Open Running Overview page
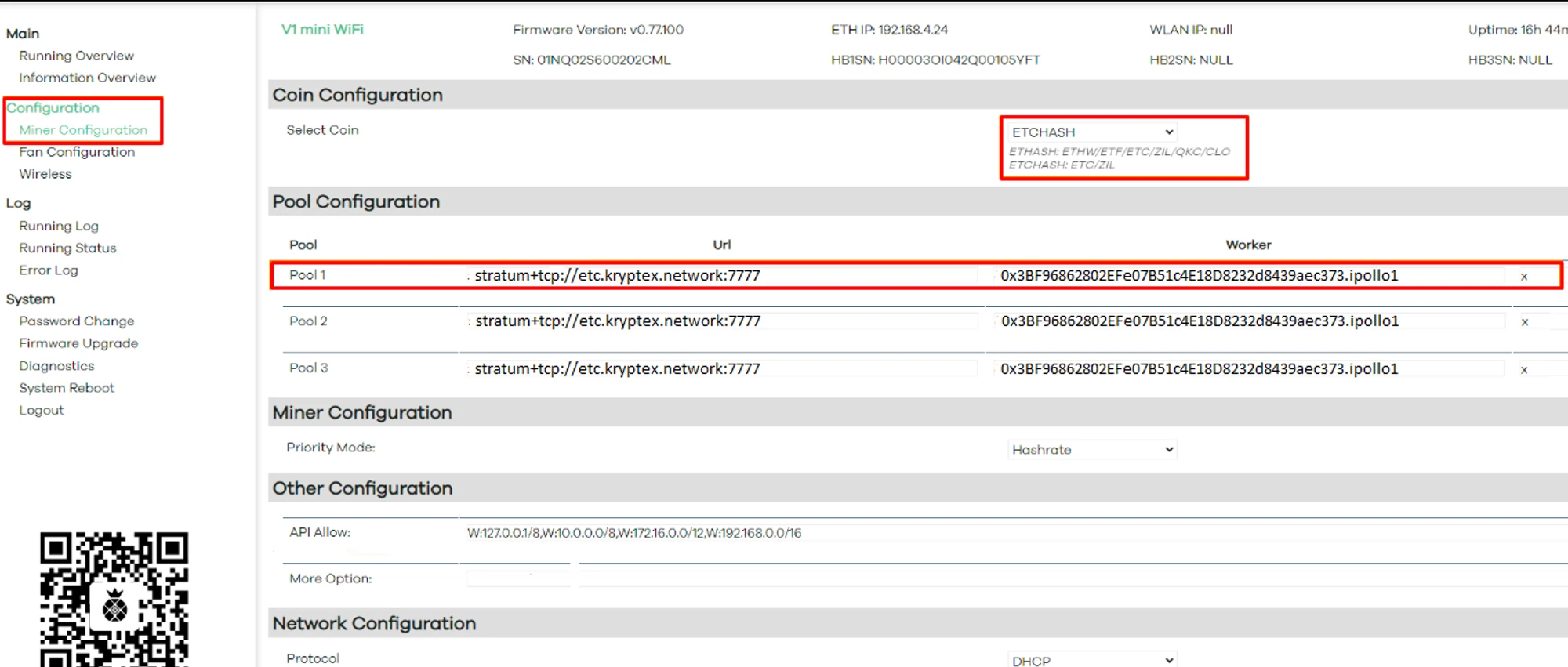Viewport: 1568px width, 667px height. pos(76,56)
